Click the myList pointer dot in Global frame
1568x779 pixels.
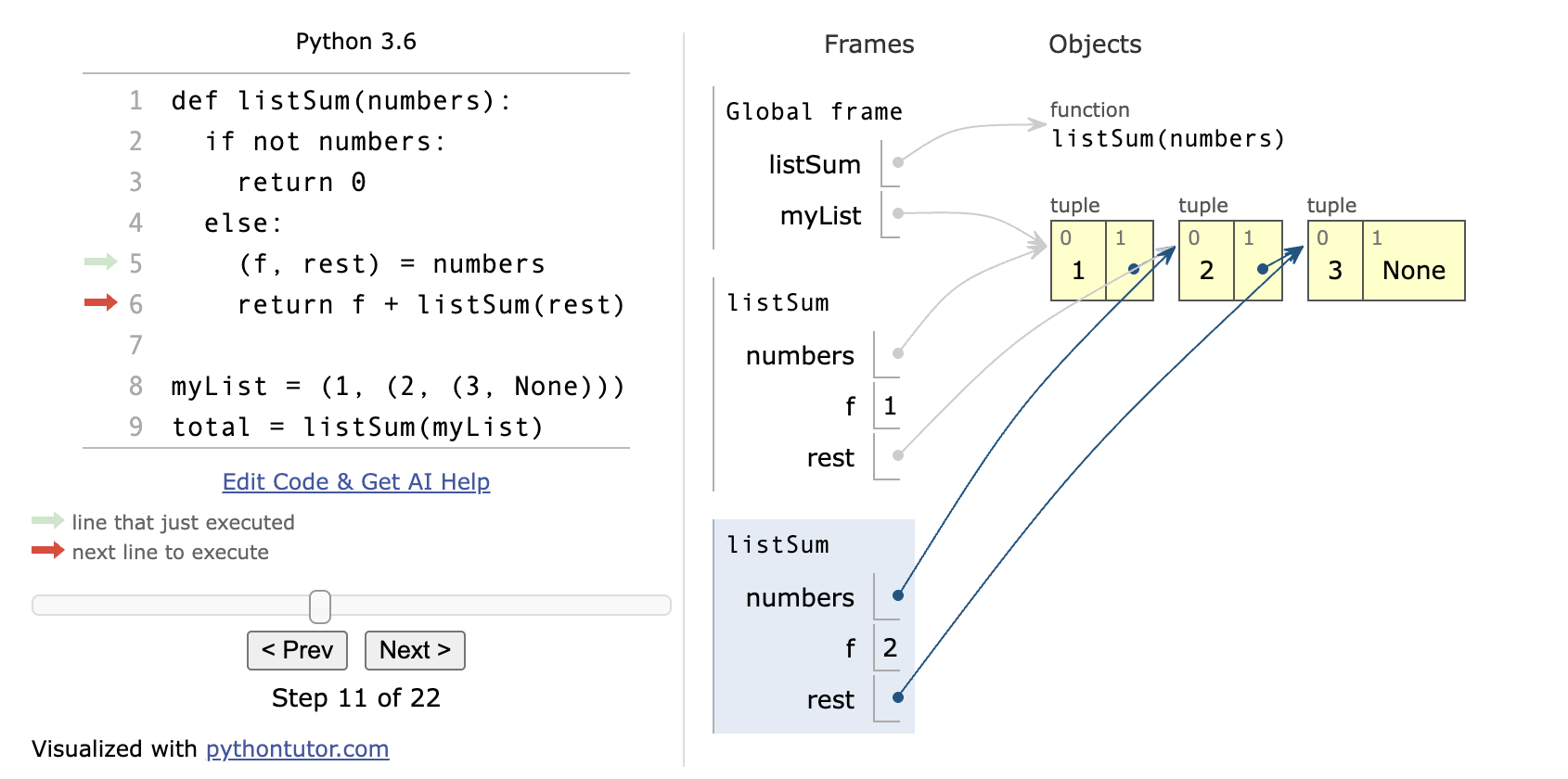point(897,214)
